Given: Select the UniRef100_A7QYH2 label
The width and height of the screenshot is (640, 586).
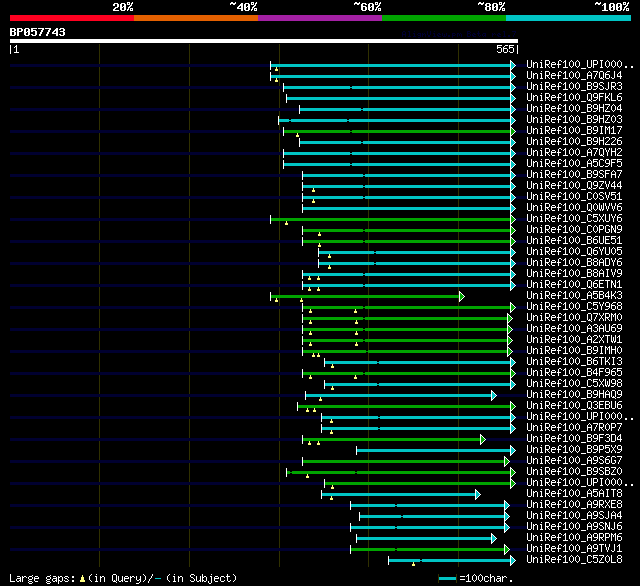Looking at the screenshot, I should pos(574,153).
